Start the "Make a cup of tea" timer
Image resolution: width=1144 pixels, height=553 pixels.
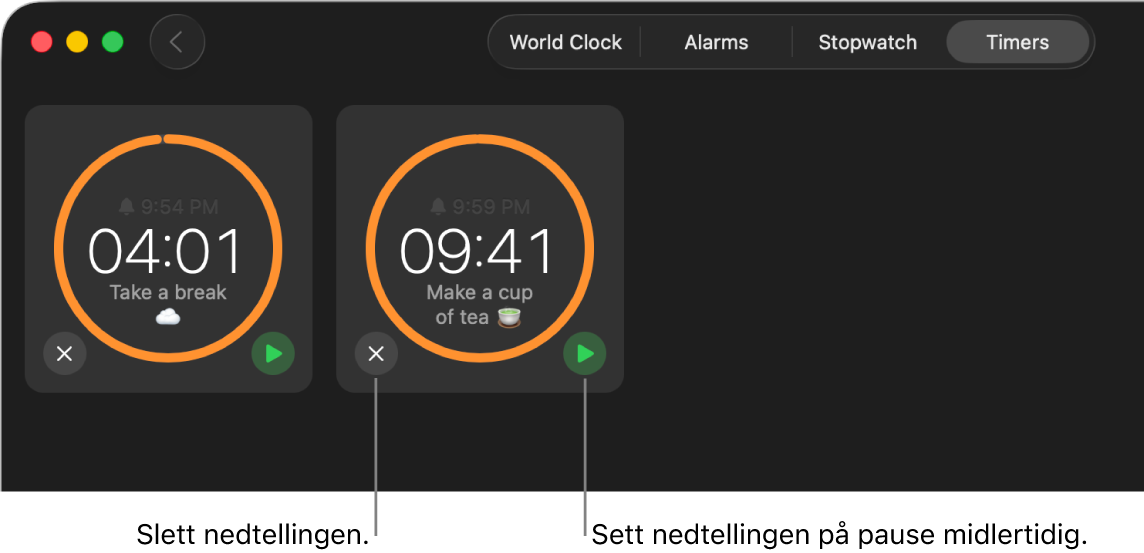[584, 354]
